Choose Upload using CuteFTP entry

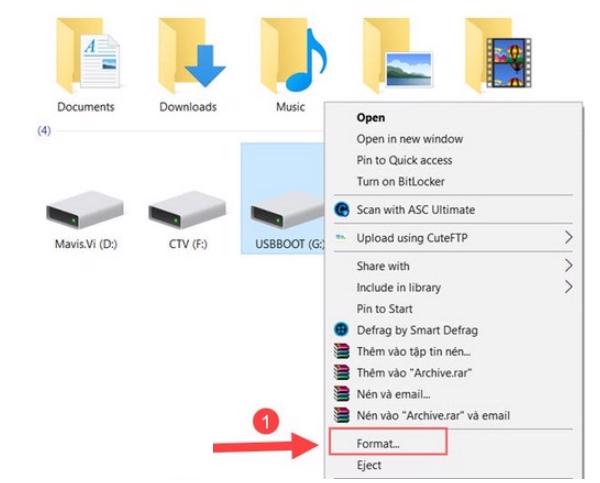412,238
